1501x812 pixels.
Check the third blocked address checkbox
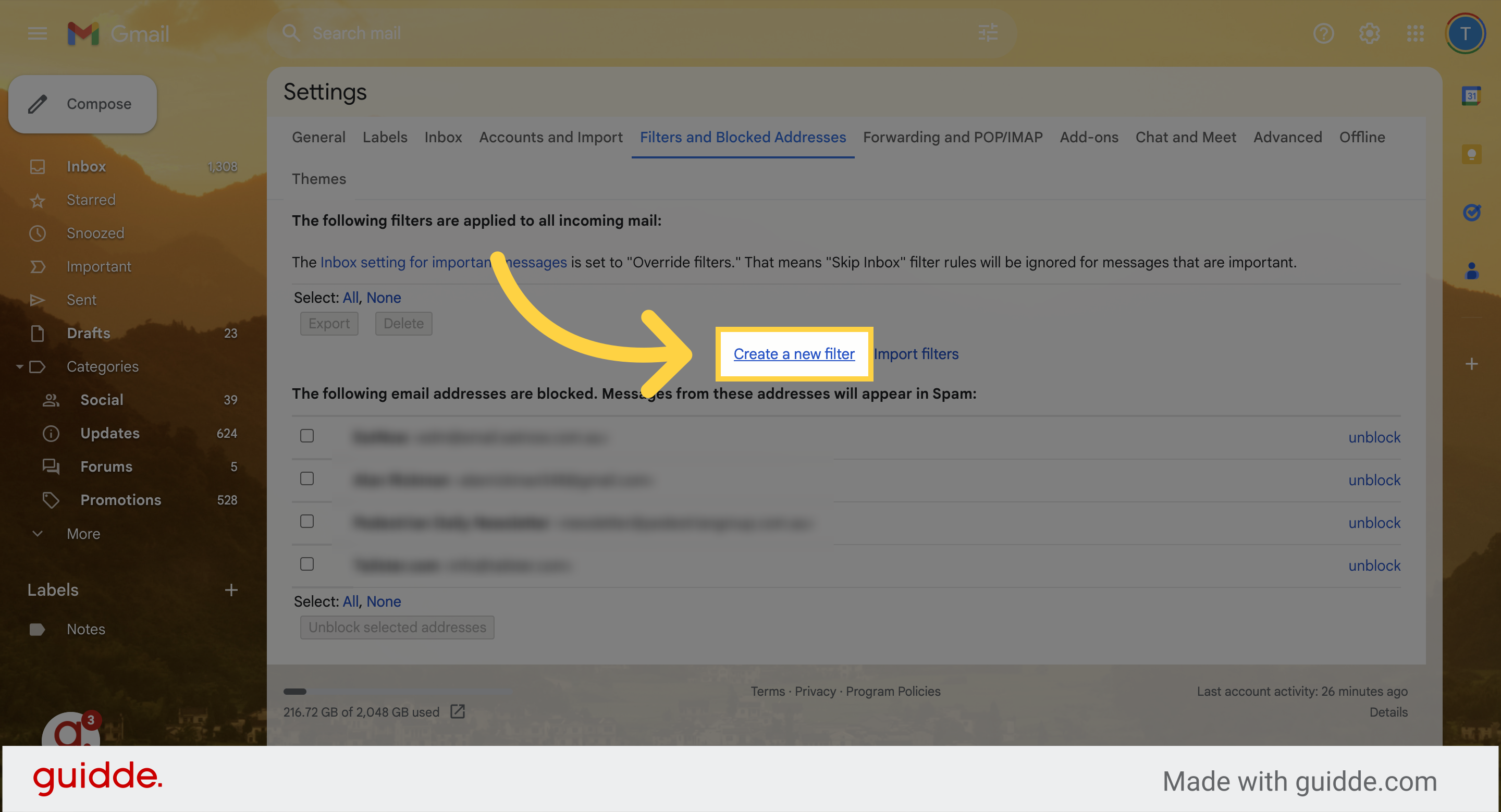click(308, 521)
